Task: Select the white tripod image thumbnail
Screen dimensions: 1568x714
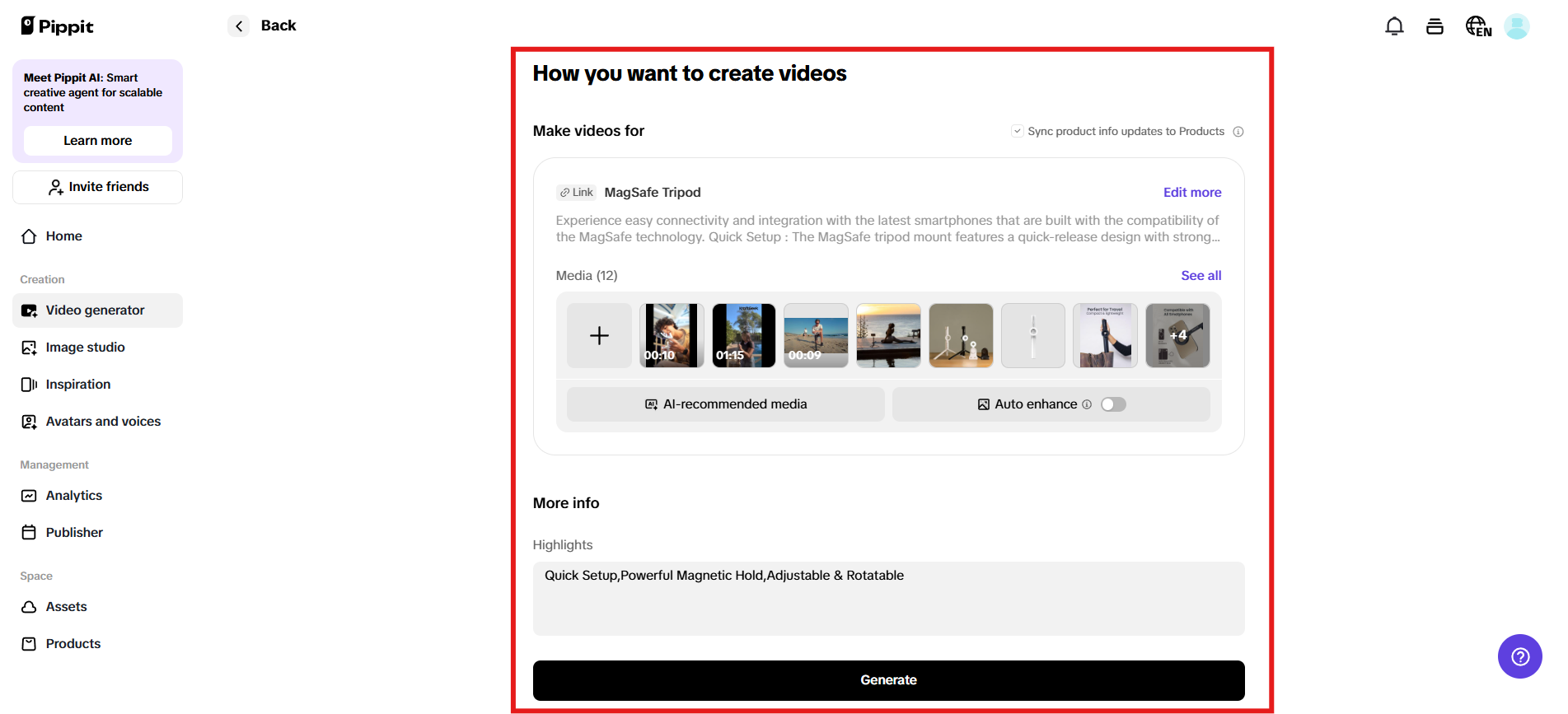Action: click(1033, 335)
